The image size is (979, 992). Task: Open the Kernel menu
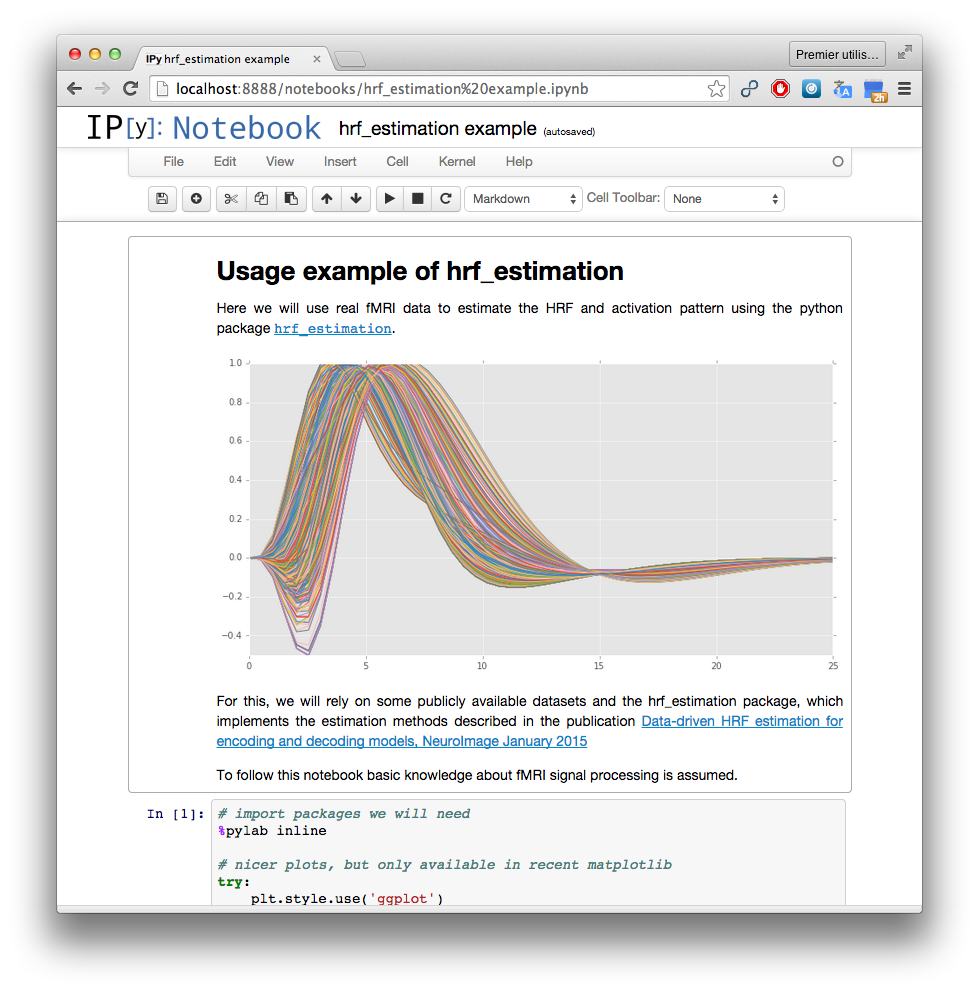coord(457,161)
